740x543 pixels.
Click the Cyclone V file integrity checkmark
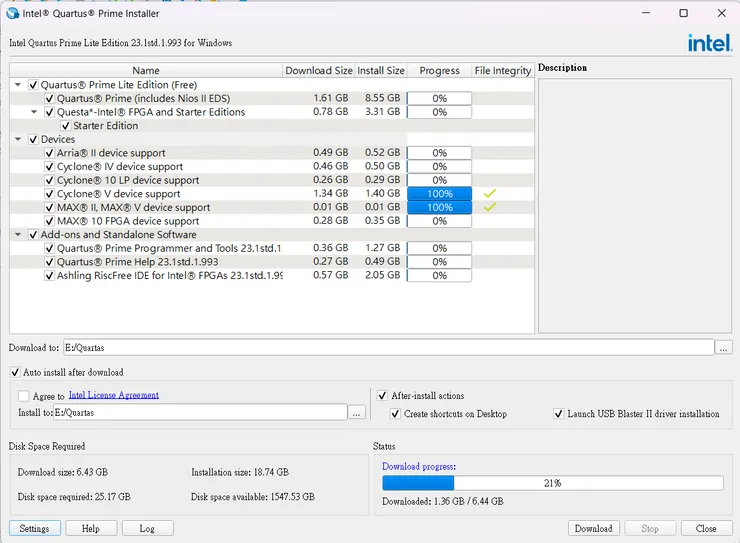490,193
